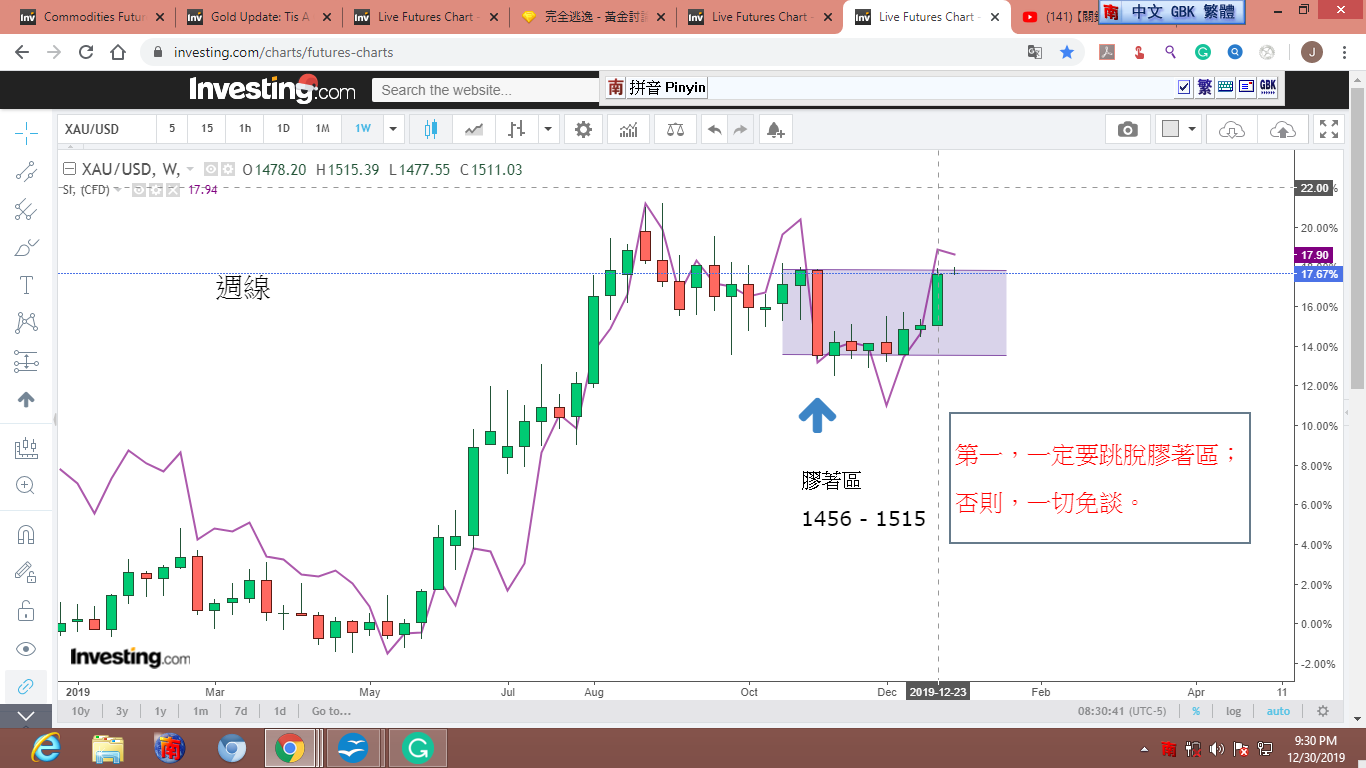Select the 1W interval button
1366x768 pixels.
(363, 129)
